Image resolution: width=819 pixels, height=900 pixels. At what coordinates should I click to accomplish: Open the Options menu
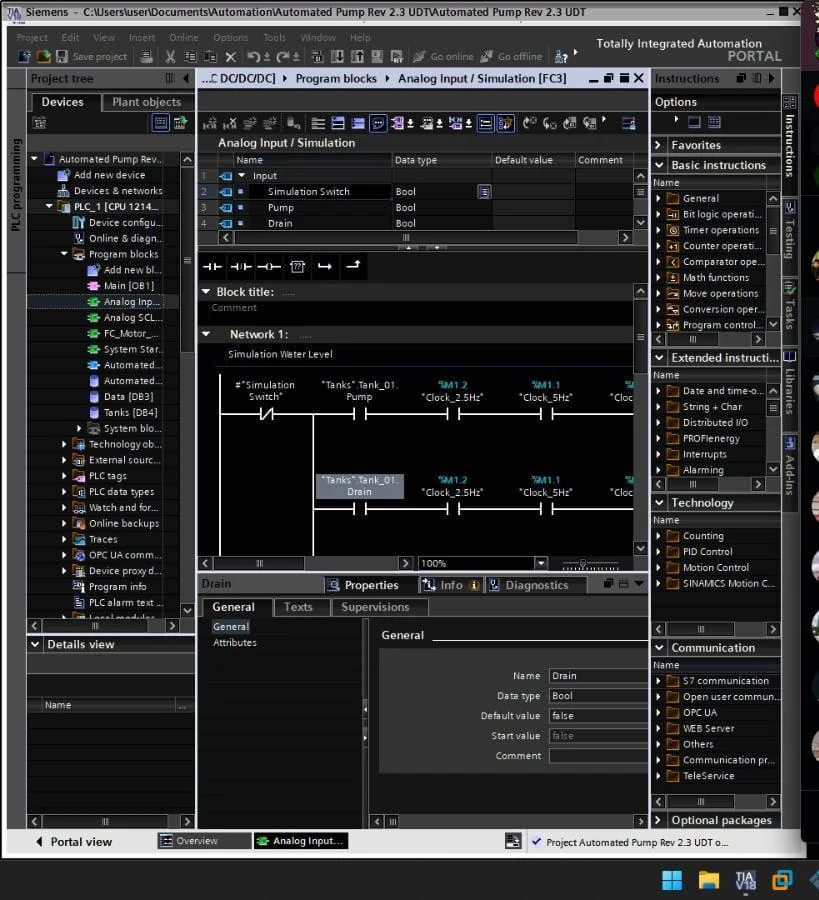click(231, 37)
